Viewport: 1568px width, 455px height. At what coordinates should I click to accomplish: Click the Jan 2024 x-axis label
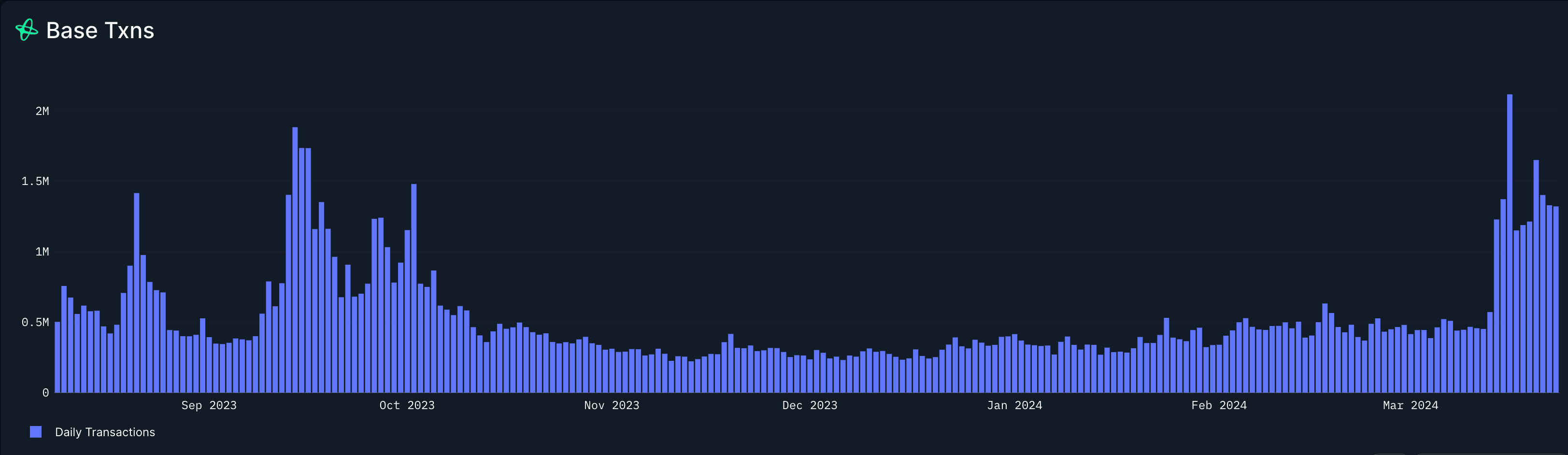[1015, 405]
